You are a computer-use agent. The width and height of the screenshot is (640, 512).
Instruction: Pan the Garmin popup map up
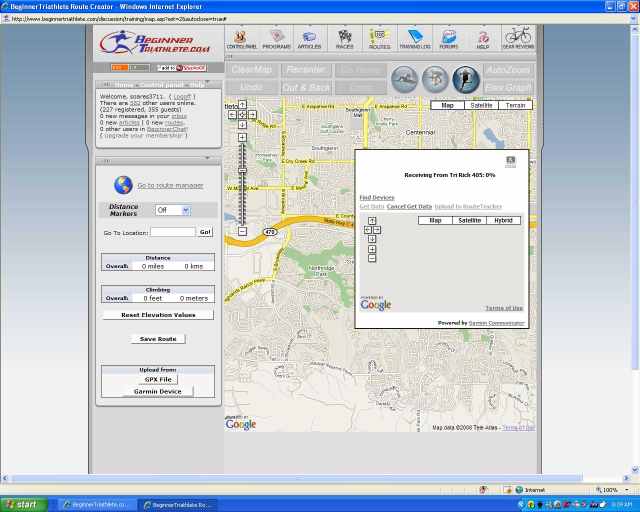[x=372, y=221]
